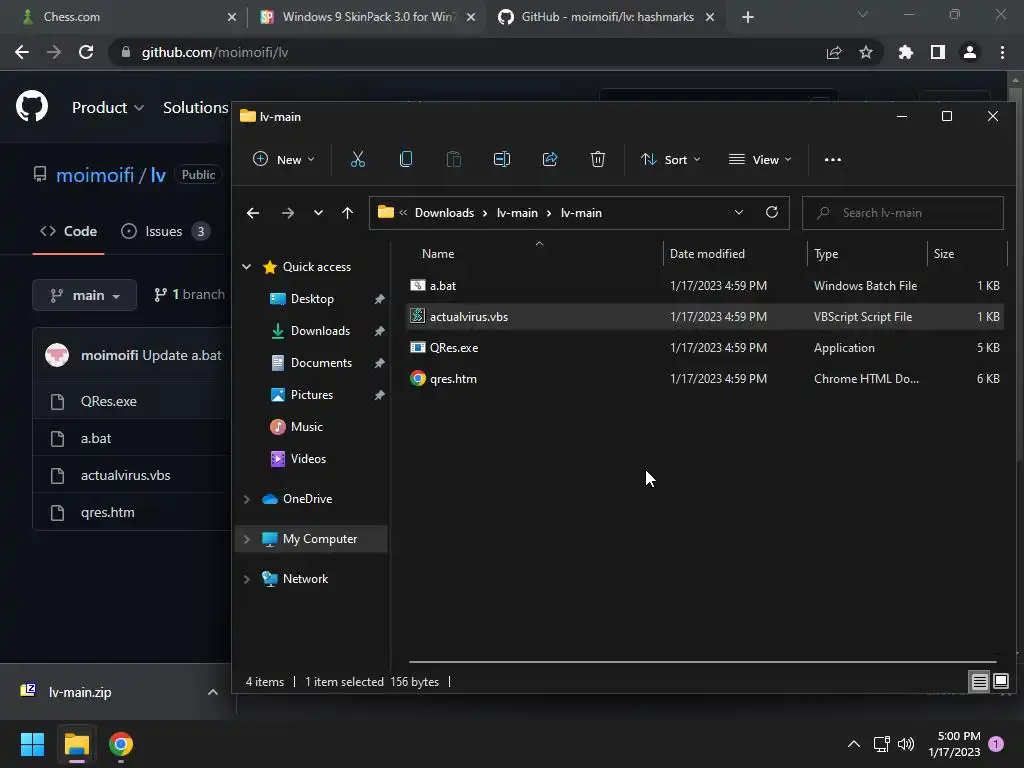1024x768 pixels.
Task: Expand address bar history dropdown
Action: point(739,212)
